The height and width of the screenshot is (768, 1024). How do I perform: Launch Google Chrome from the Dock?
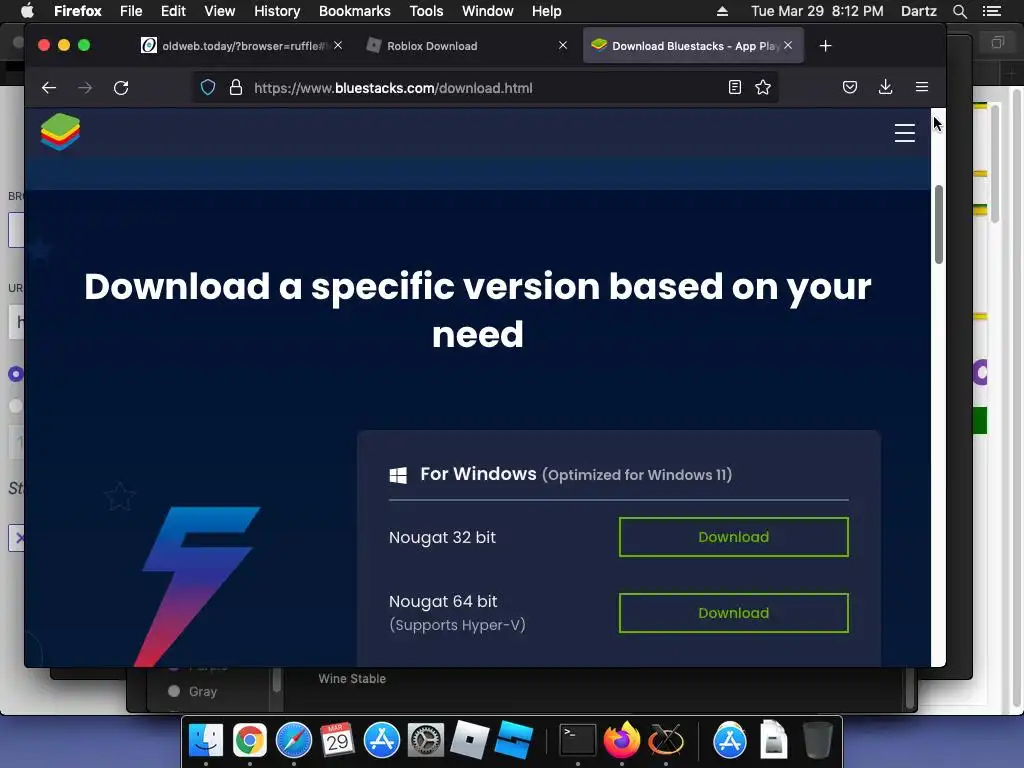click(249, 741)
